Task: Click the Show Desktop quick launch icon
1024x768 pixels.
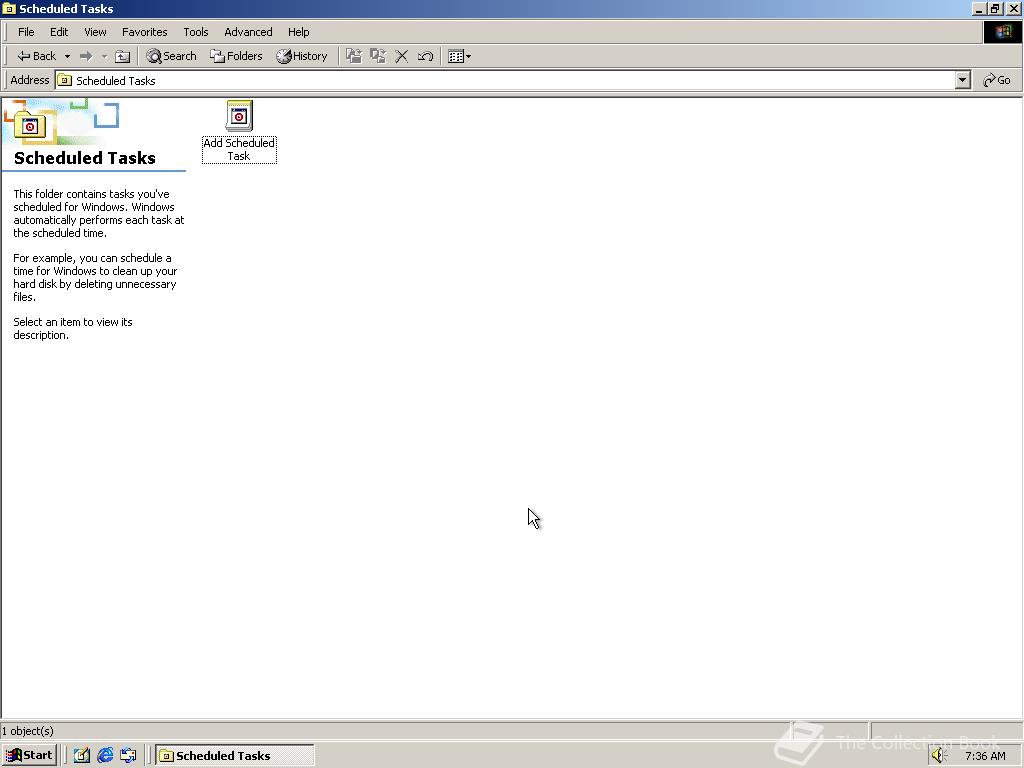Action: pyautogui.click(x=82, y=756)
